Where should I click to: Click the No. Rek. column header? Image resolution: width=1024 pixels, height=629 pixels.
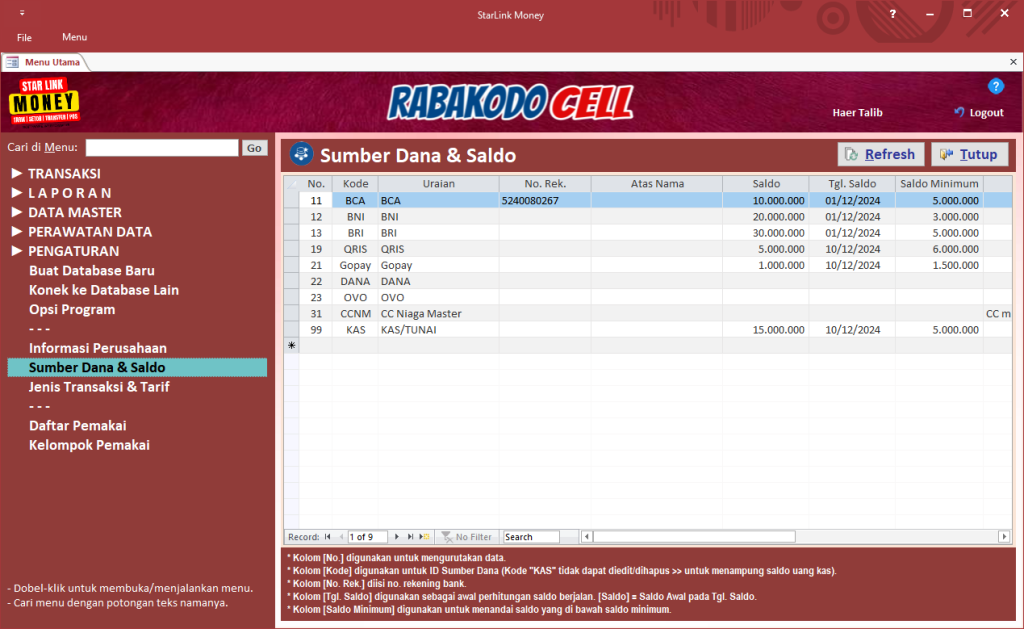point(545,184)
